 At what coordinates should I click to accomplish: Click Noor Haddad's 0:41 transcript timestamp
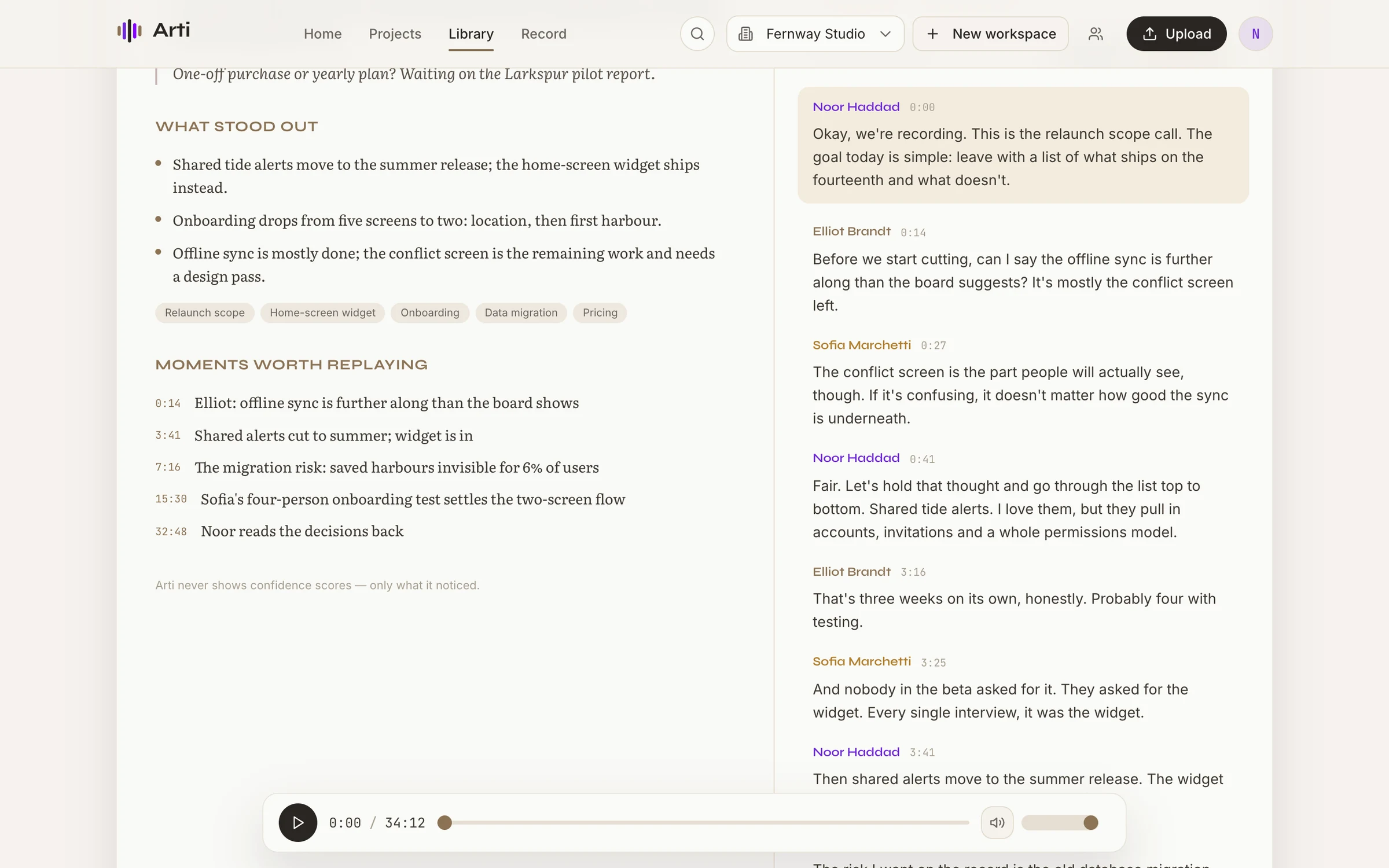tap(922, 459)
